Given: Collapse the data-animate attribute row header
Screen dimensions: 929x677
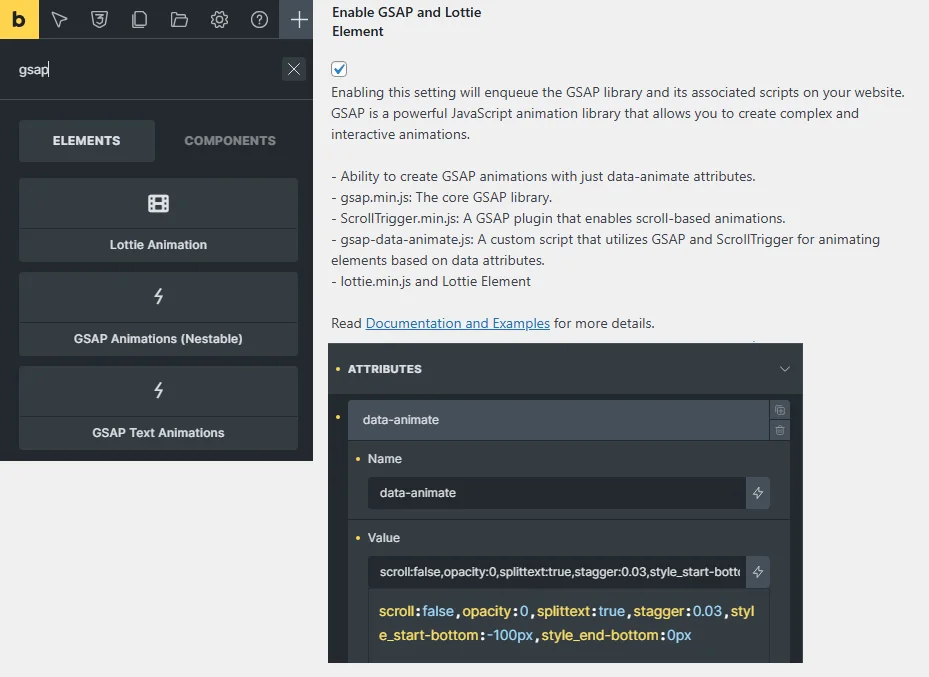Looking at the screenshot, I should tap(556, 420).
